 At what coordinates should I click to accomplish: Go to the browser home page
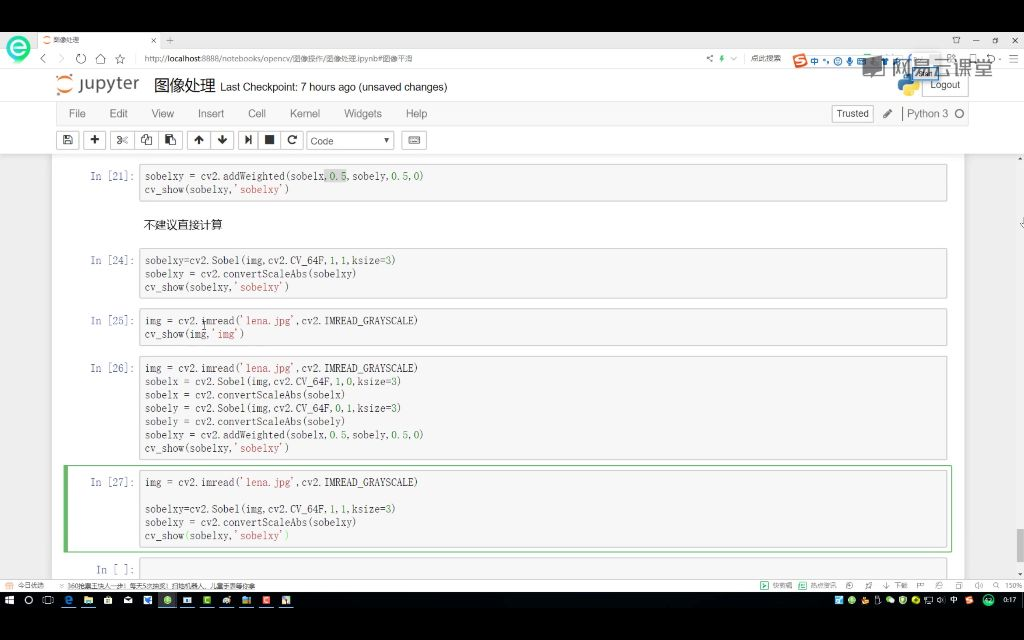(101, 59)
